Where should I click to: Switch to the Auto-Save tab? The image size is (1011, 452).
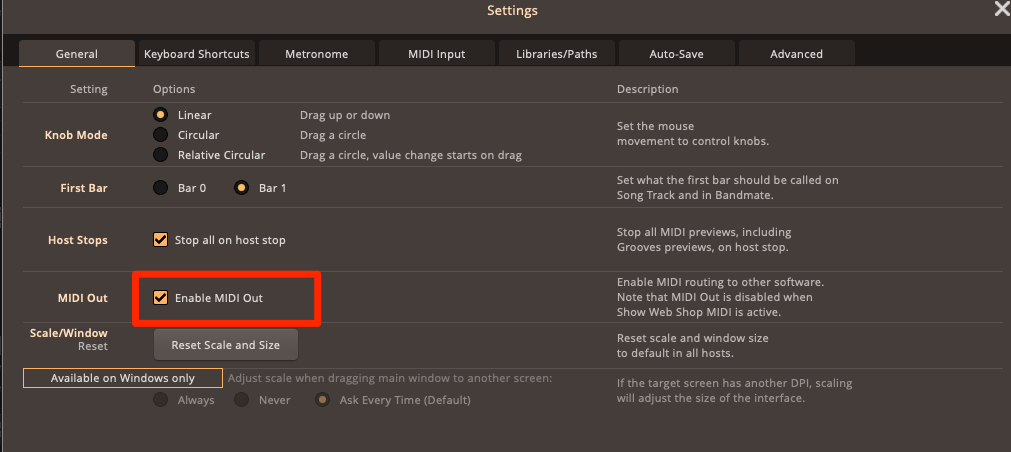[677, 54]
